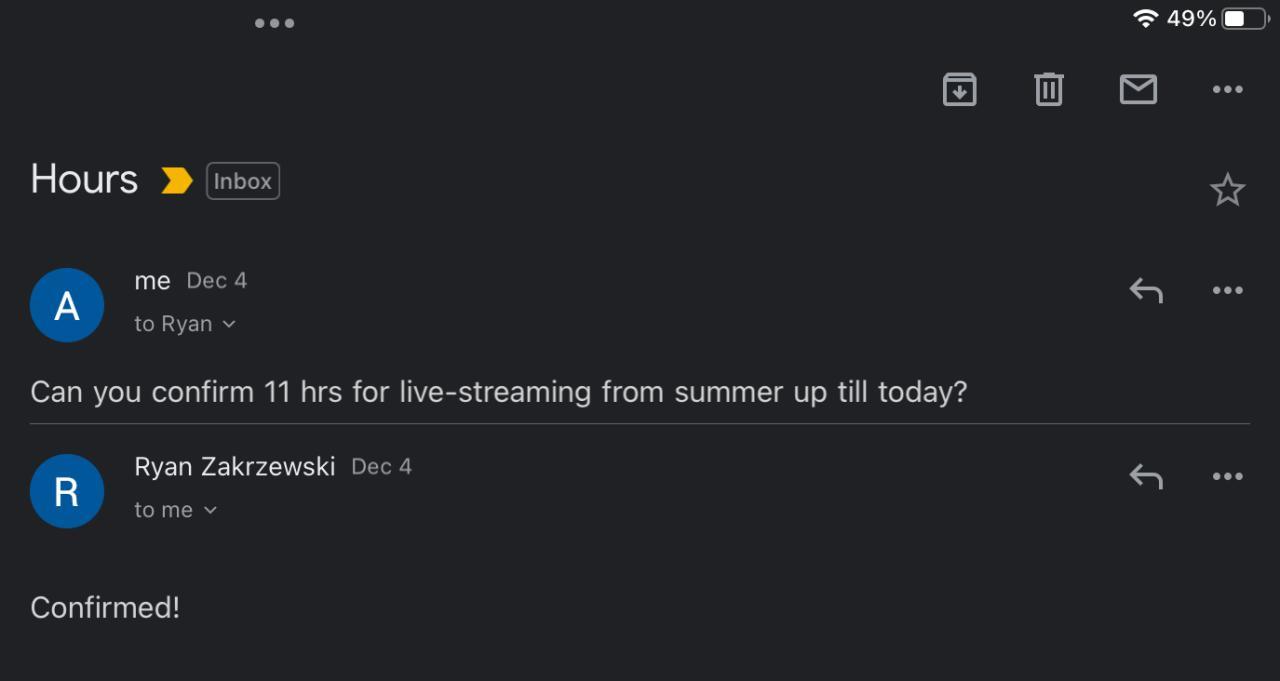Toggle the yellow importance marker
Viewport: 1280px width, 681px height.
click(177, 181)
